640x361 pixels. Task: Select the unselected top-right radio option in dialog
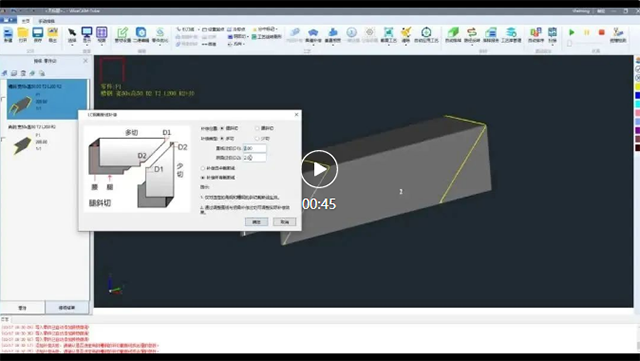(x=257, y=128)
